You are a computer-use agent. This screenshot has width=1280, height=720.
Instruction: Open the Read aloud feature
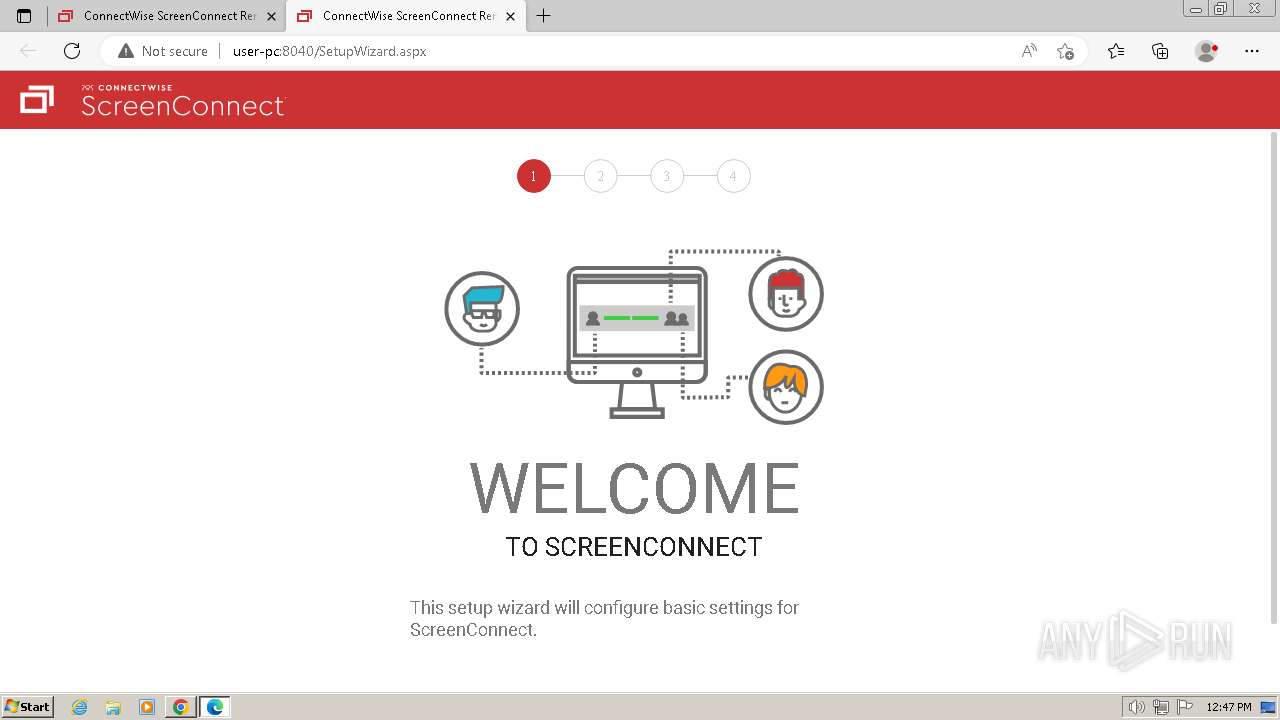(x=1029, y=51)
